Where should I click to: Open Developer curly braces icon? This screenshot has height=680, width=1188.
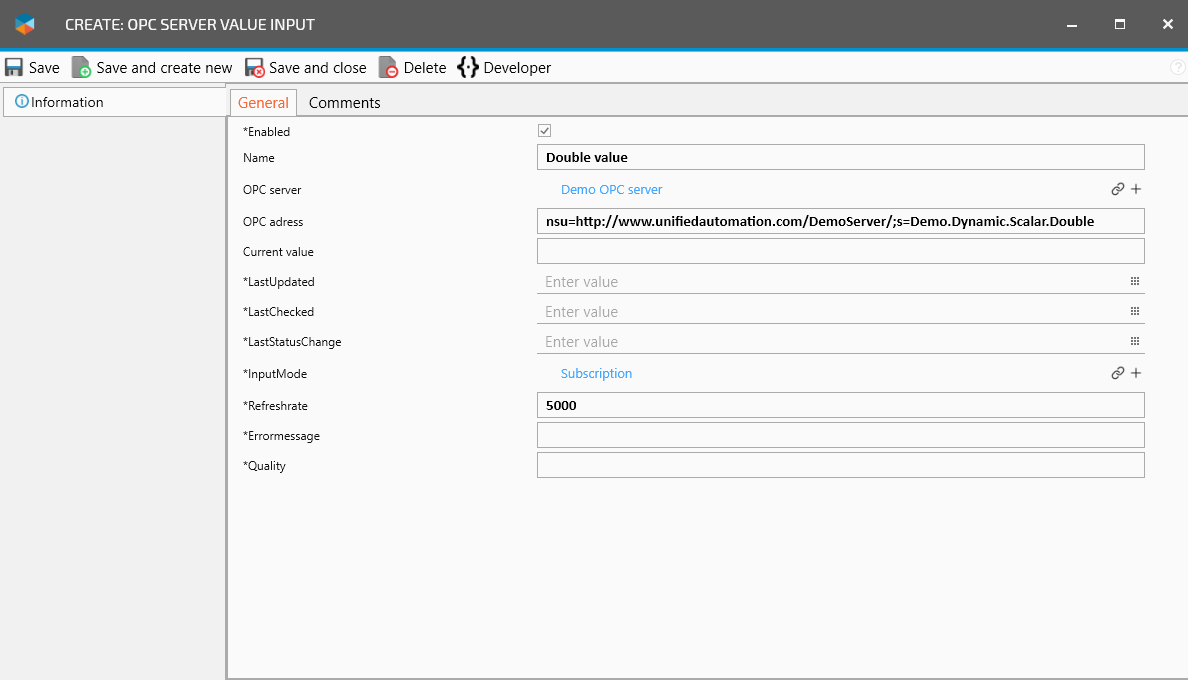tap(467, 68)
